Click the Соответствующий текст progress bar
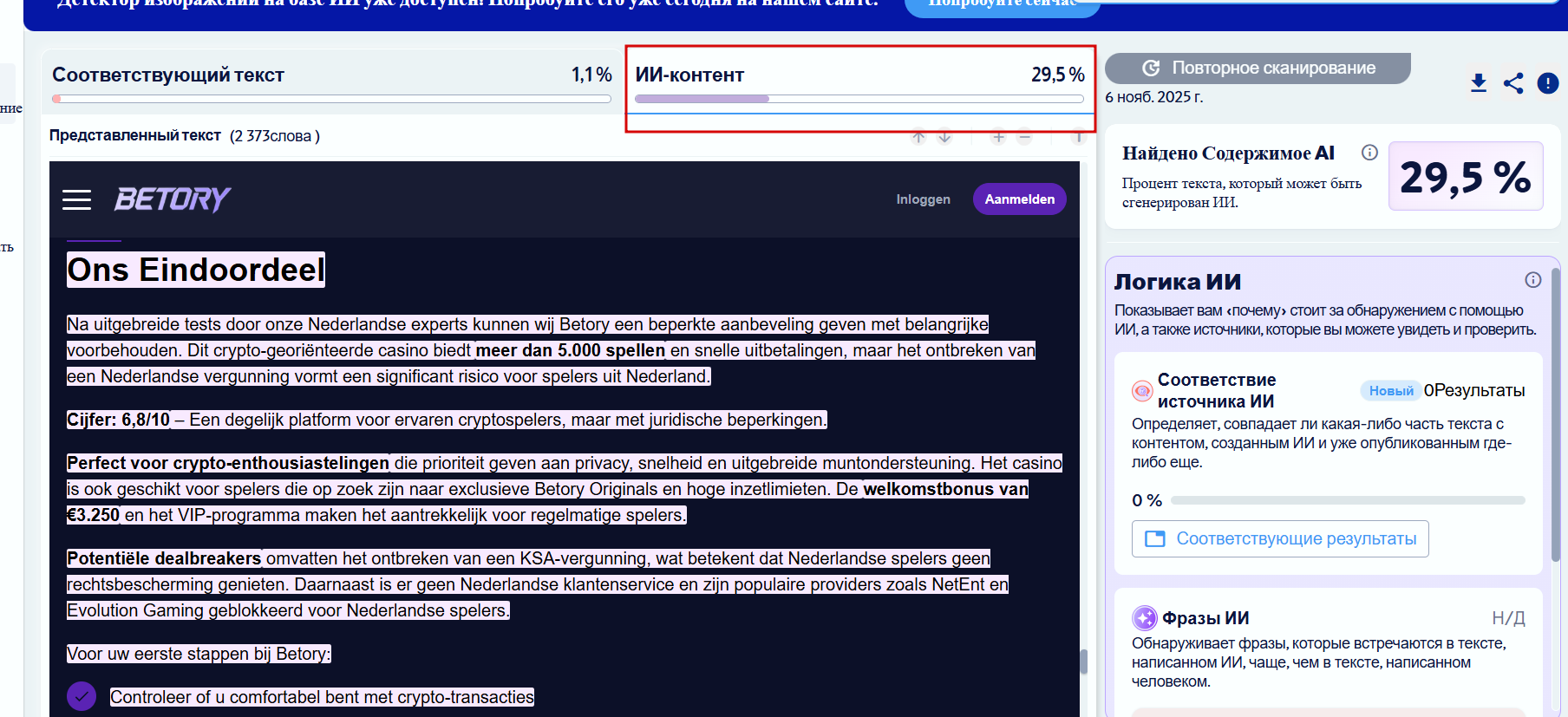Viewport: 1568px width, 717px height. click(x=331, y=99)
